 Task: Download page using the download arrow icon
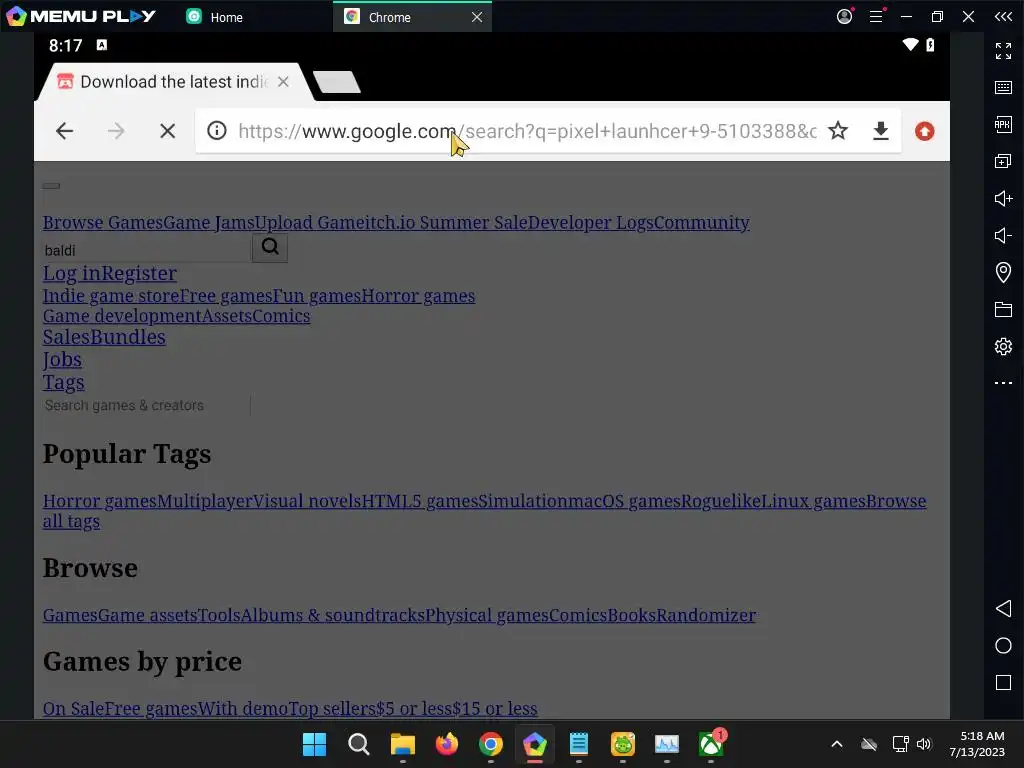tap(881, 131)
